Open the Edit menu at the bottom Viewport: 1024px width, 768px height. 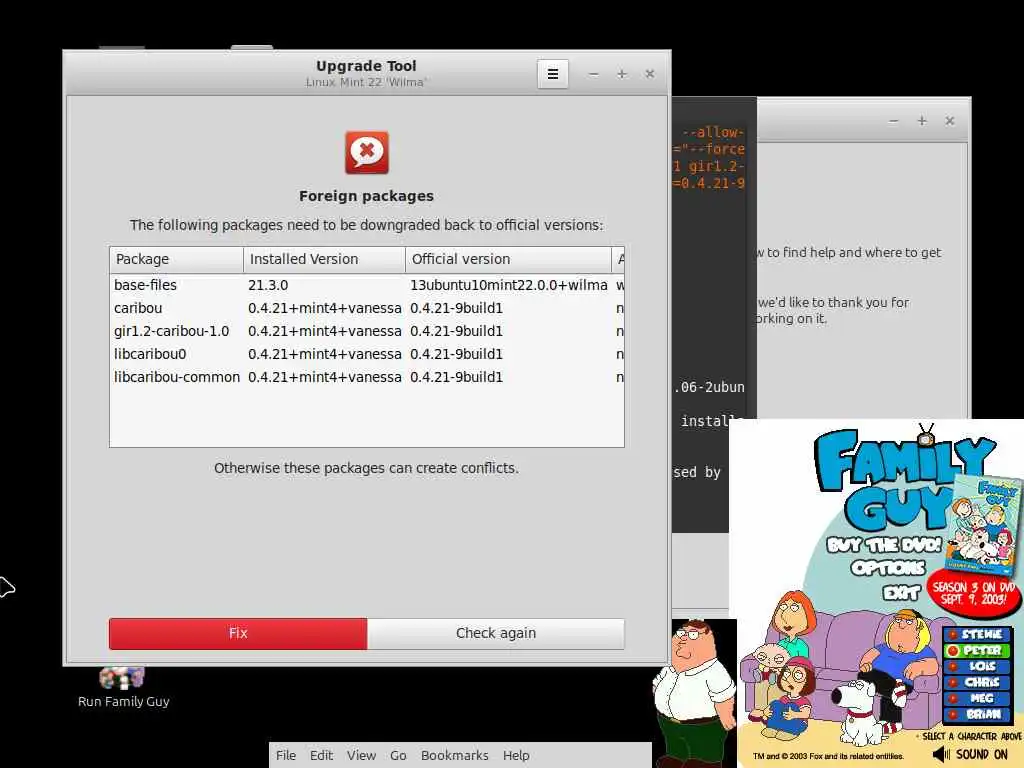tap(321, 756)
